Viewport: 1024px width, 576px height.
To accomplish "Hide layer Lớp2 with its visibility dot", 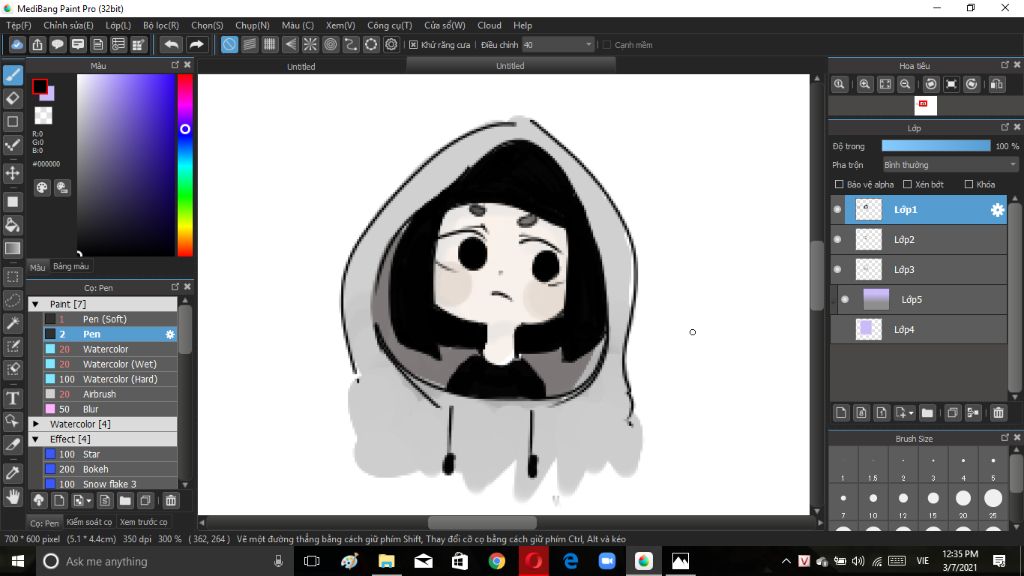I will point(837,240).
